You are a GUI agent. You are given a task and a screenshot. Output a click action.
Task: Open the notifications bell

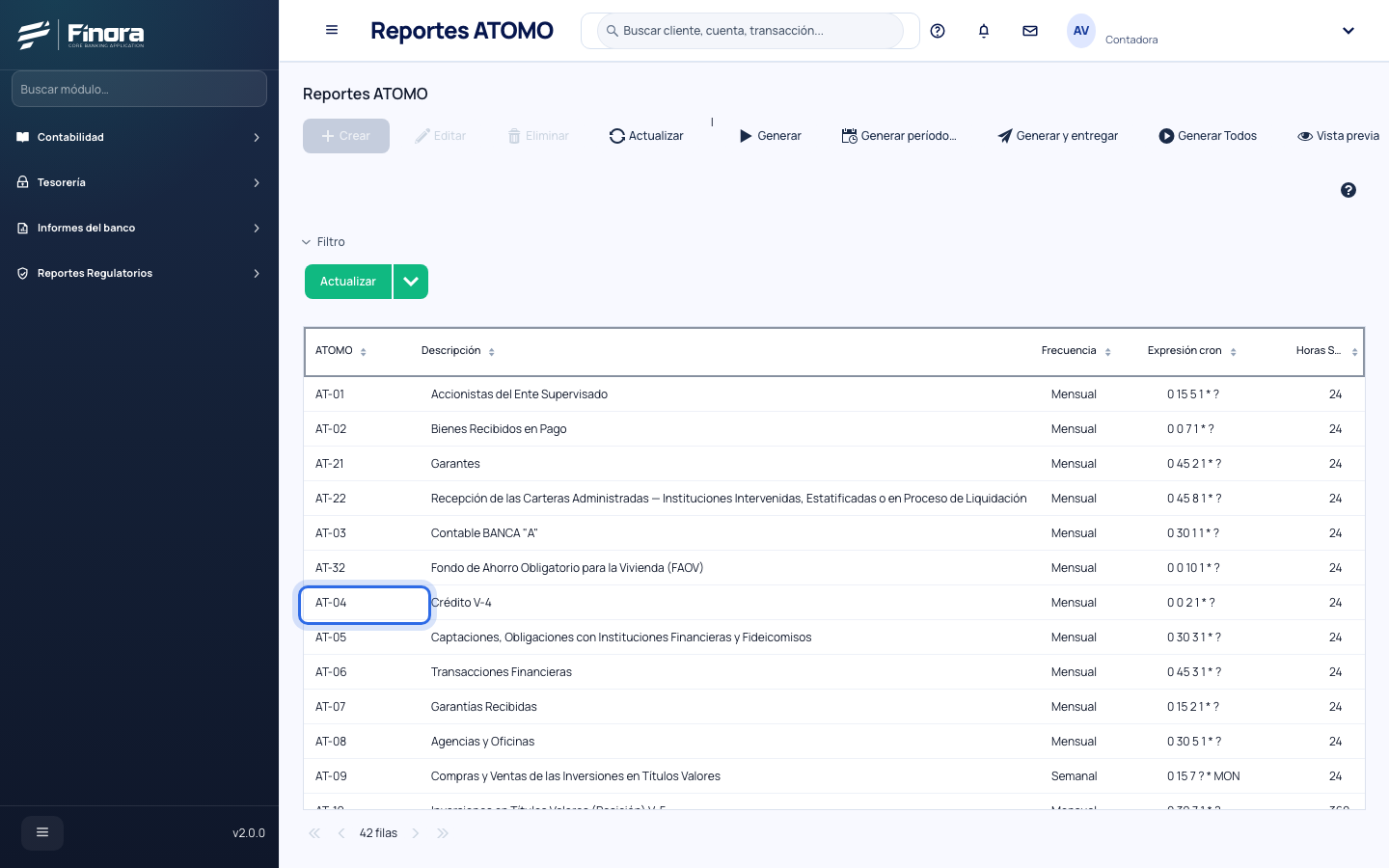pos(984,31)
